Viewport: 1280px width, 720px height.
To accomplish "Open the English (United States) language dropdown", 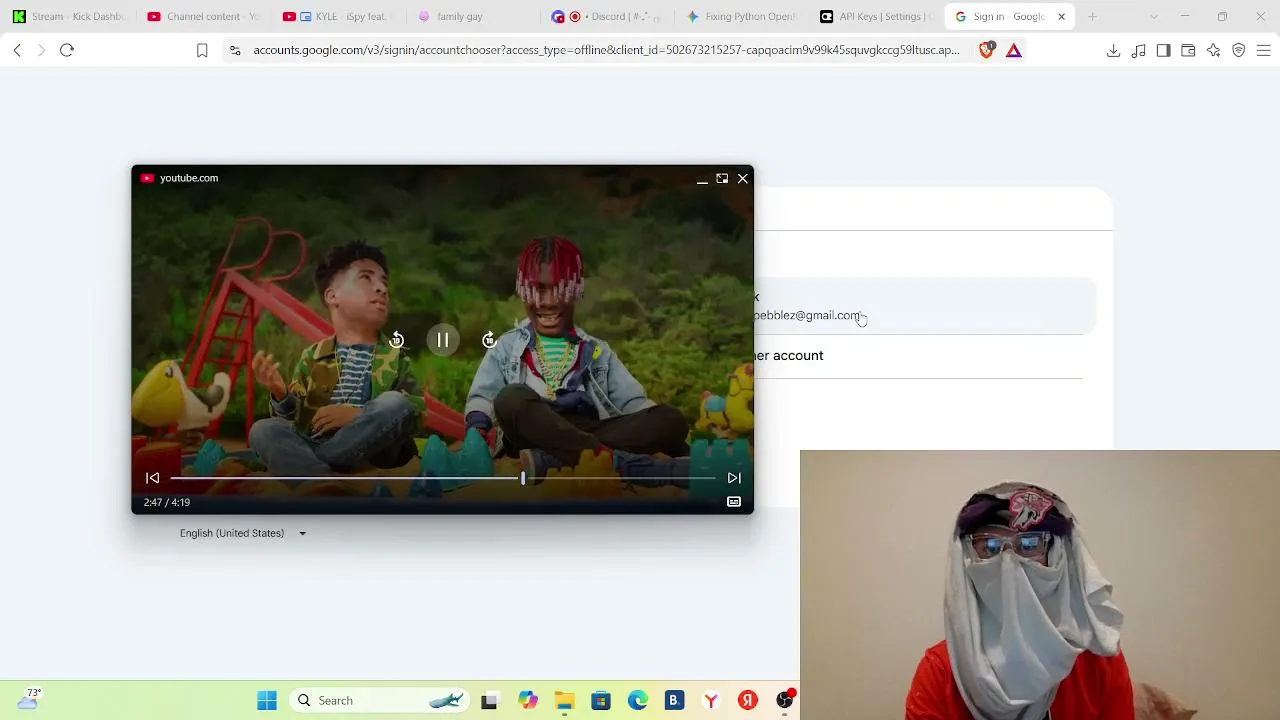I will 243,533.
